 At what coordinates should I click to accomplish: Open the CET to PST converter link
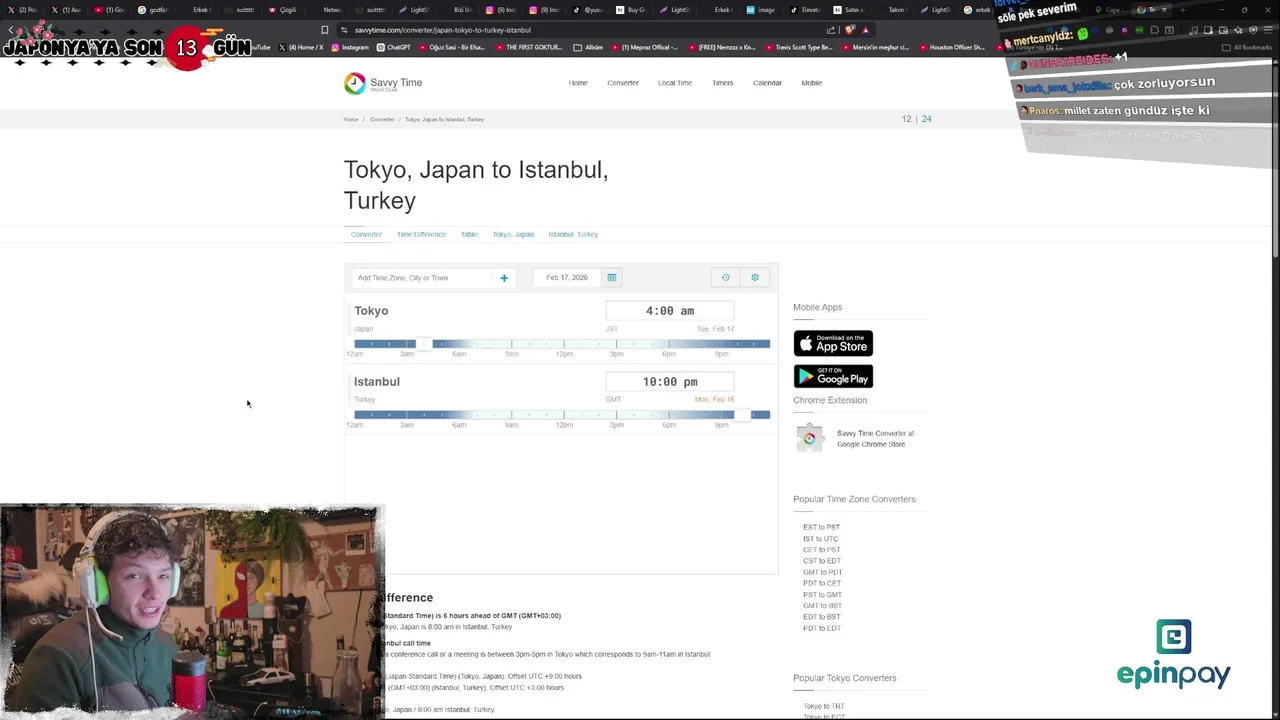821,549
